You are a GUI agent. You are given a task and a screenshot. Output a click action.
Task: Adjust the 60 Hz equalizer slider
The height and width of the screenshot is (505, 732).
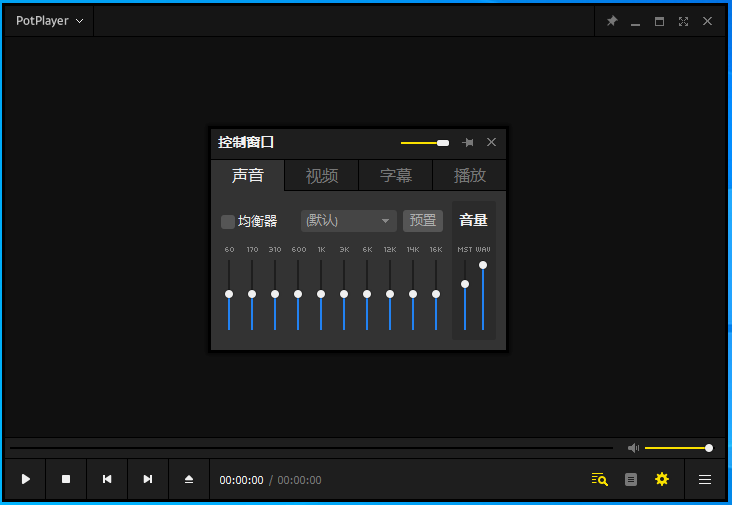pyautogui.click(x=229, y=295)
